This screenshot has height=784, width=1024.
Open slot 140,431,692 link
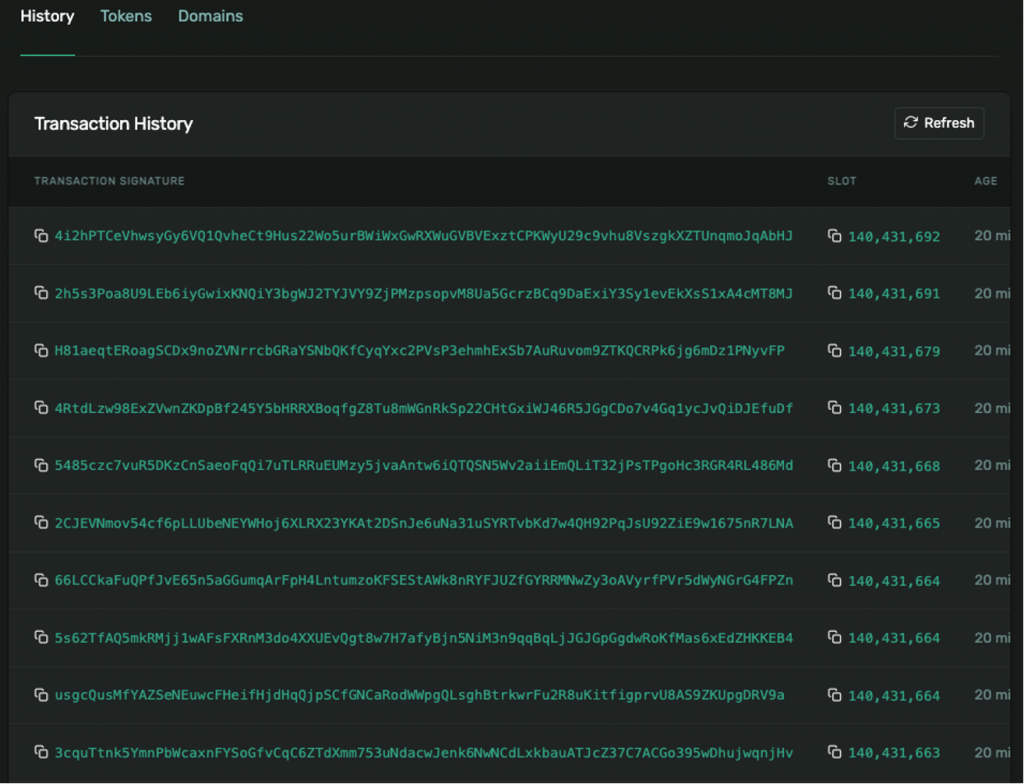[x=894, y=237]
